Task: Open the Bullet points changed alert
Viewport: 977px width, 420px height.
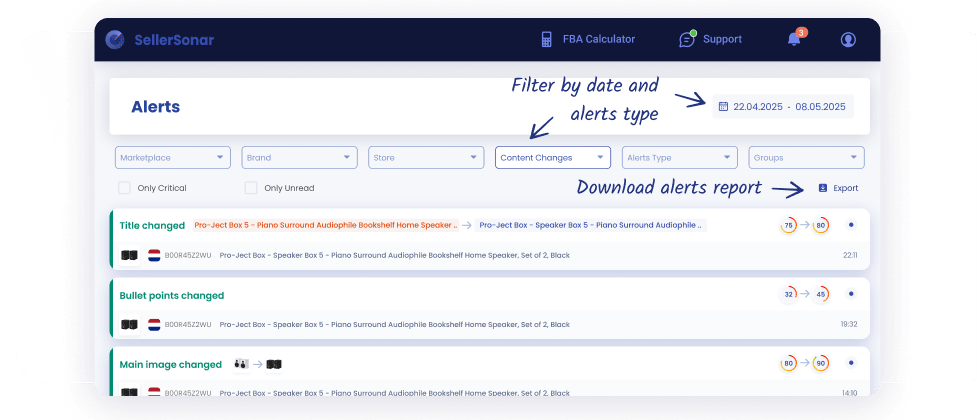Action: [172, 296]
